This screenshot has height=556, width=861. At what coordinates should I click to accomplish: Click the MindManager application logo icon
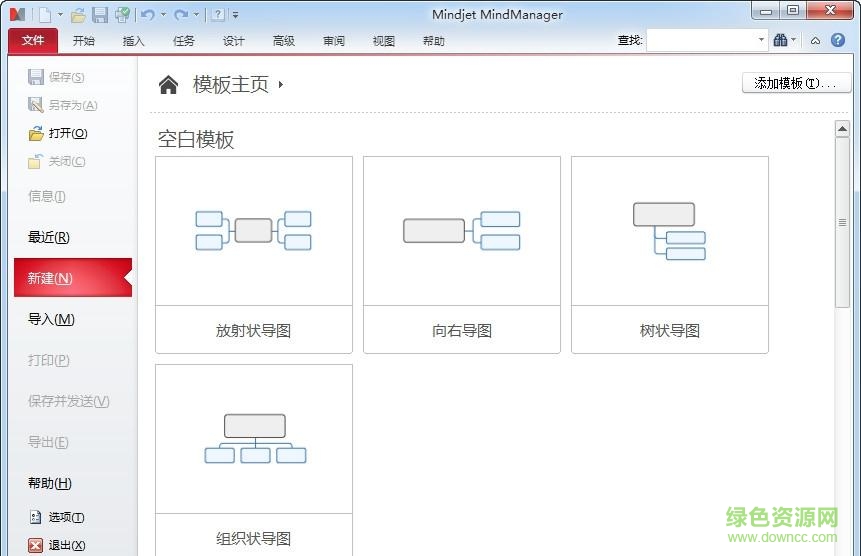18,15
